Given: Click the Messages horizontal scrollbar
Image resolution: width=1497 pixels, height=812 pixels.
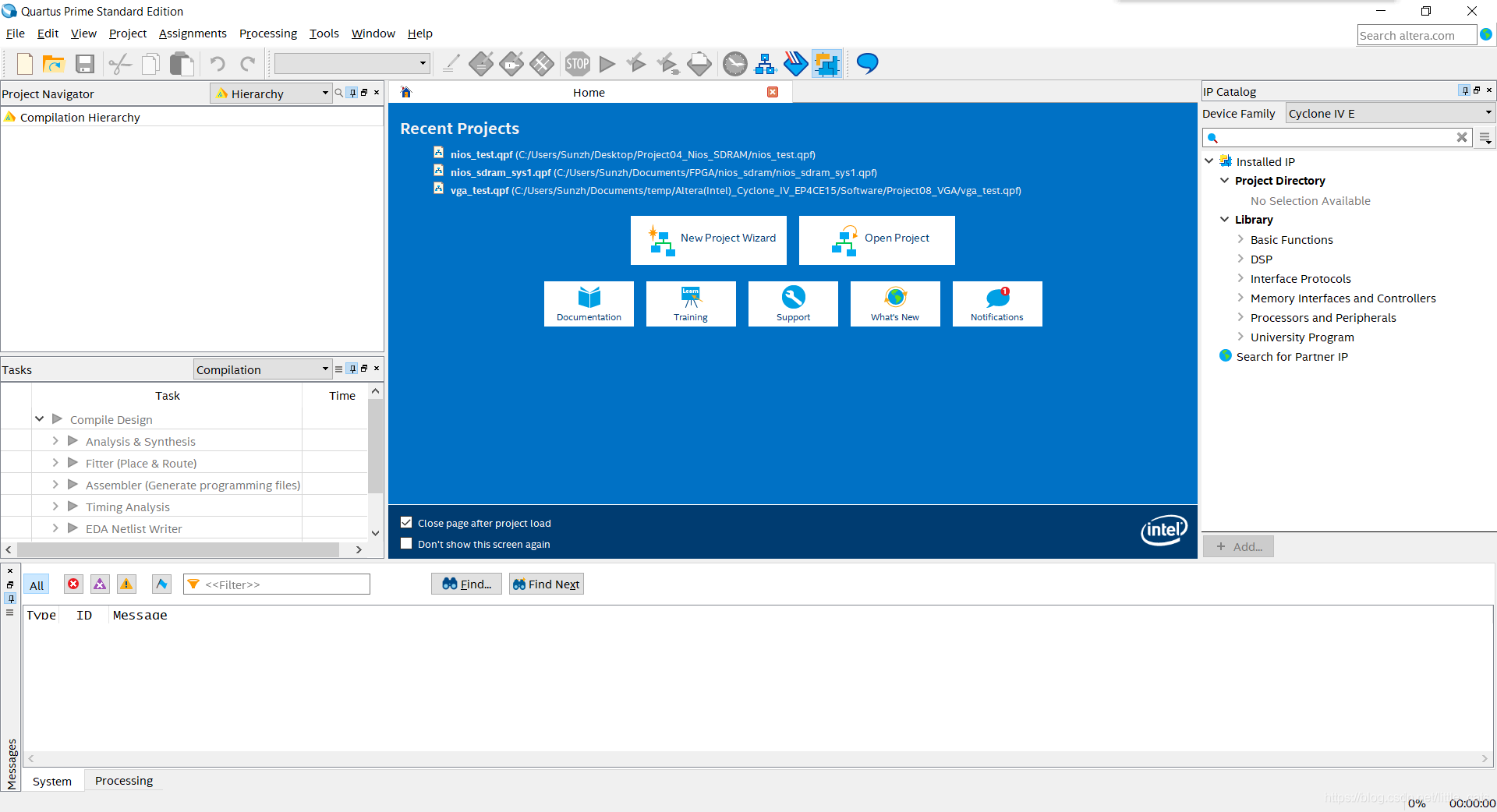Looking at the screenshot, I should point(758,758).
